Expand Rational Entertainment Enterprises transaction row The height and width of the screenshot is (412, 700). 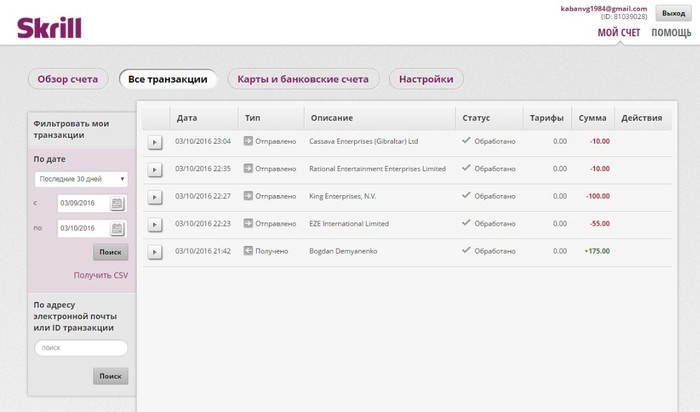(x=154, y=170)
